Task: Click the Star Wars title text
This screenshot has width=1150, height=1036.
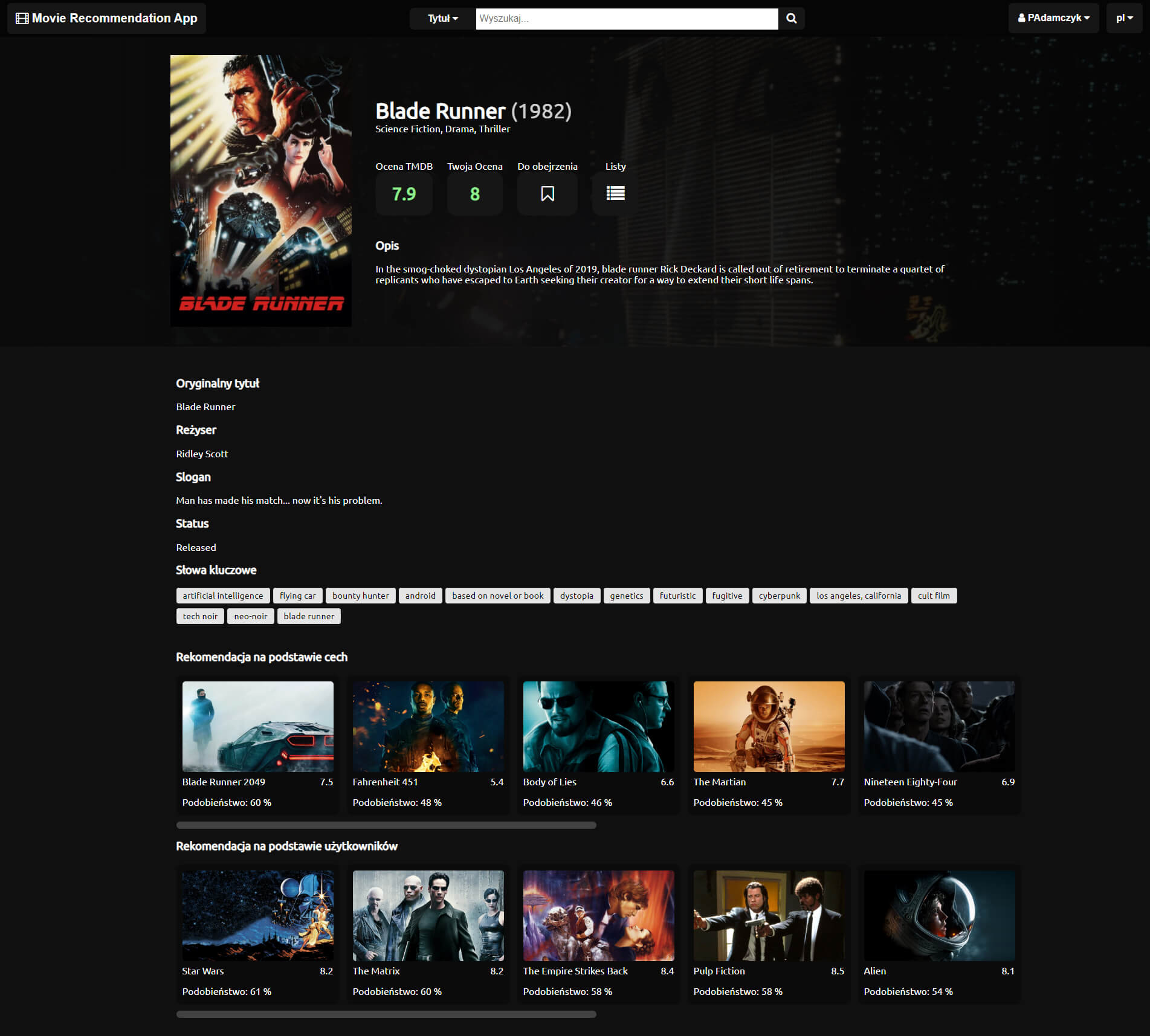Action: pyautogui.click(x=203, y=971)
